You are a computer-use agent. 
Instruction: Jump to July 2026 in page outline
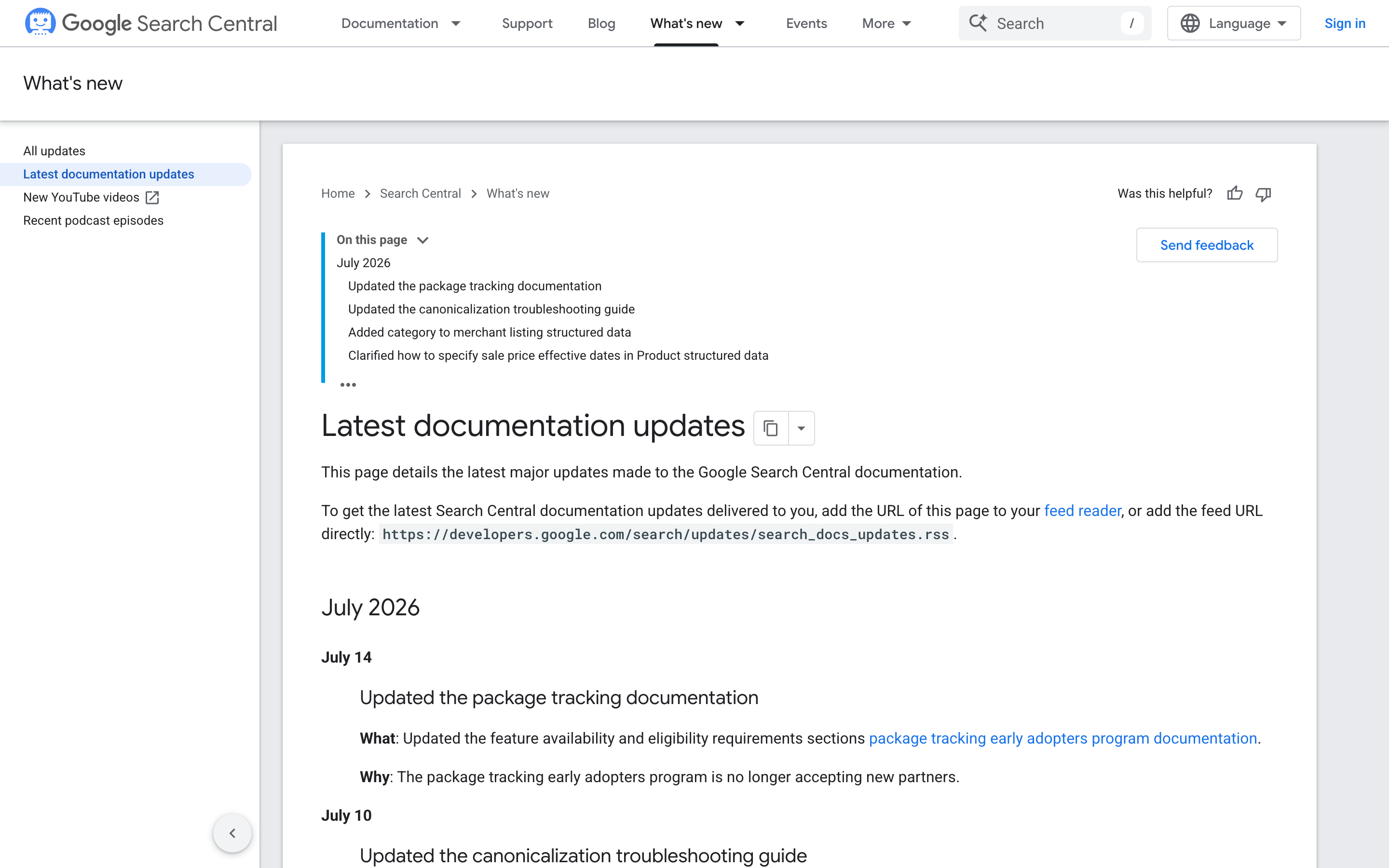coord(363,263)
